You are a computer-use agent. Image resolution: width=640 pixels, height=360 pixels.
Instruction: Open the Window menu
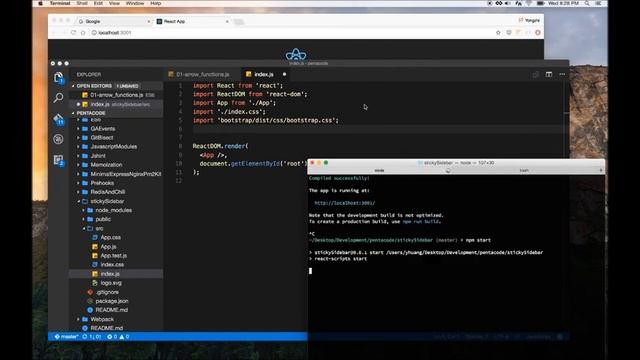point(135,3)
